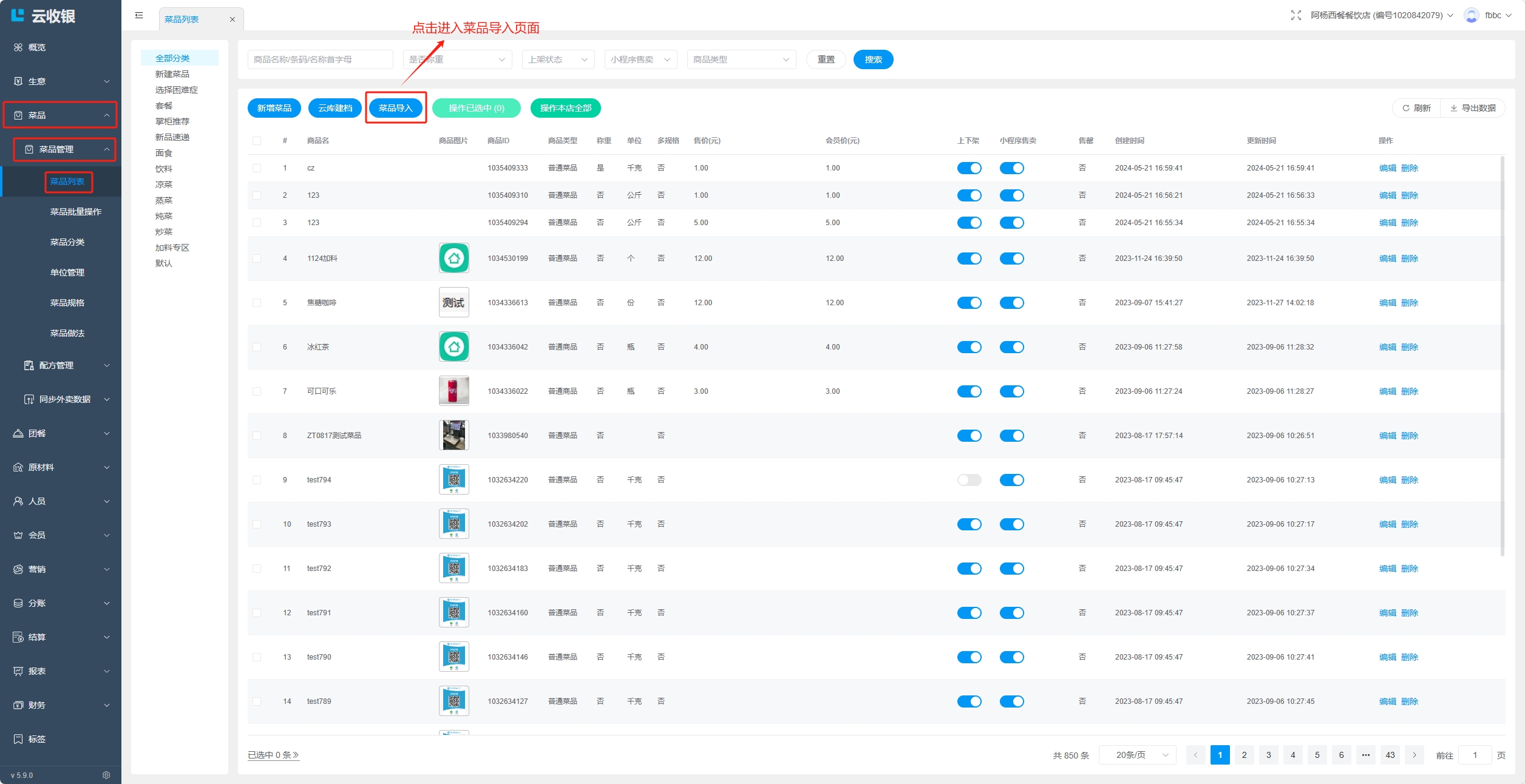
Task: Open 菜品批量操作 in the sidebar
Action: (76, 212)
